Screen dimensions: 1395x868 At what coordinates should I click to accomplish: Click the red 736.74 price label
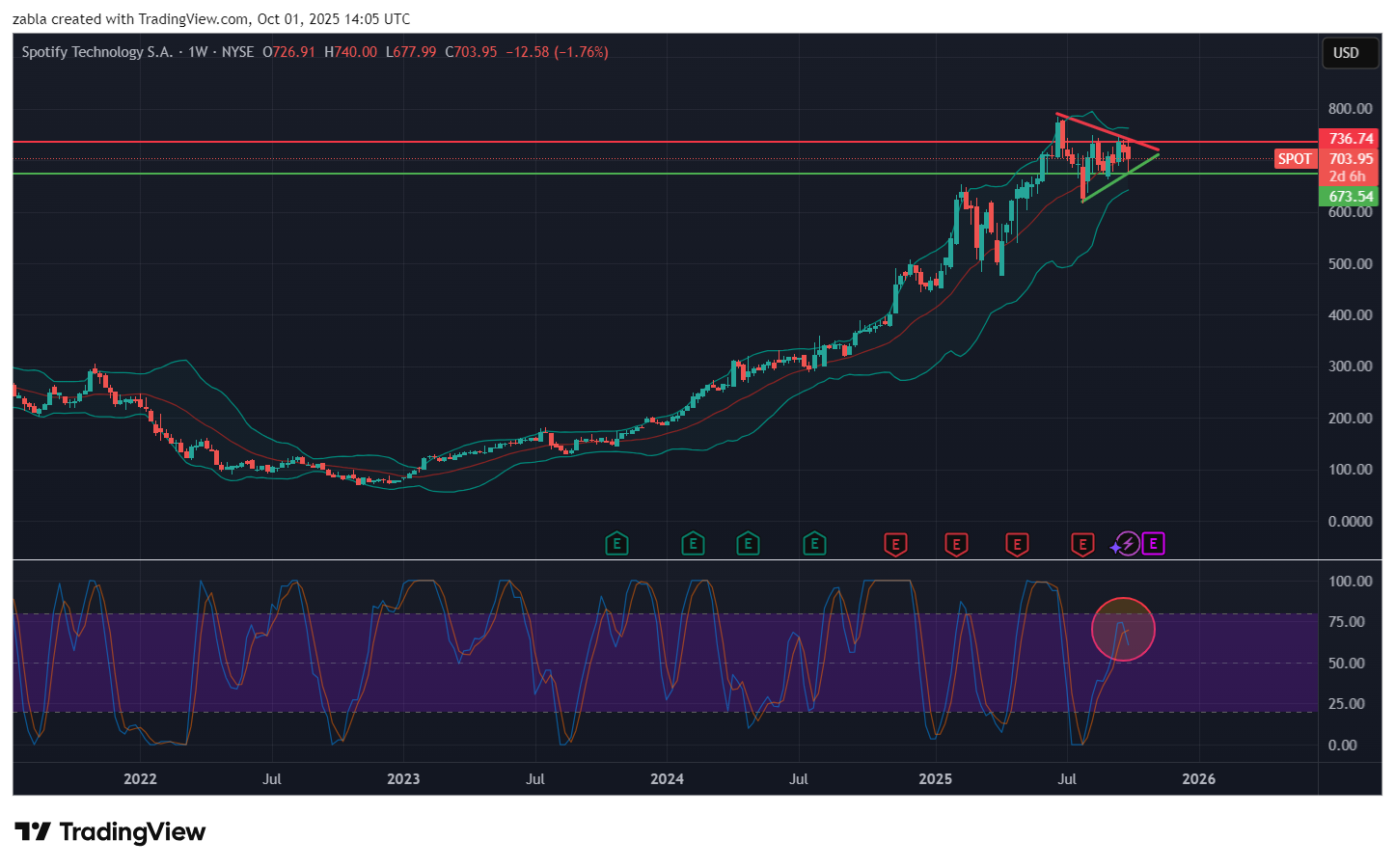pyautogui.click(x=1350, y=139)
